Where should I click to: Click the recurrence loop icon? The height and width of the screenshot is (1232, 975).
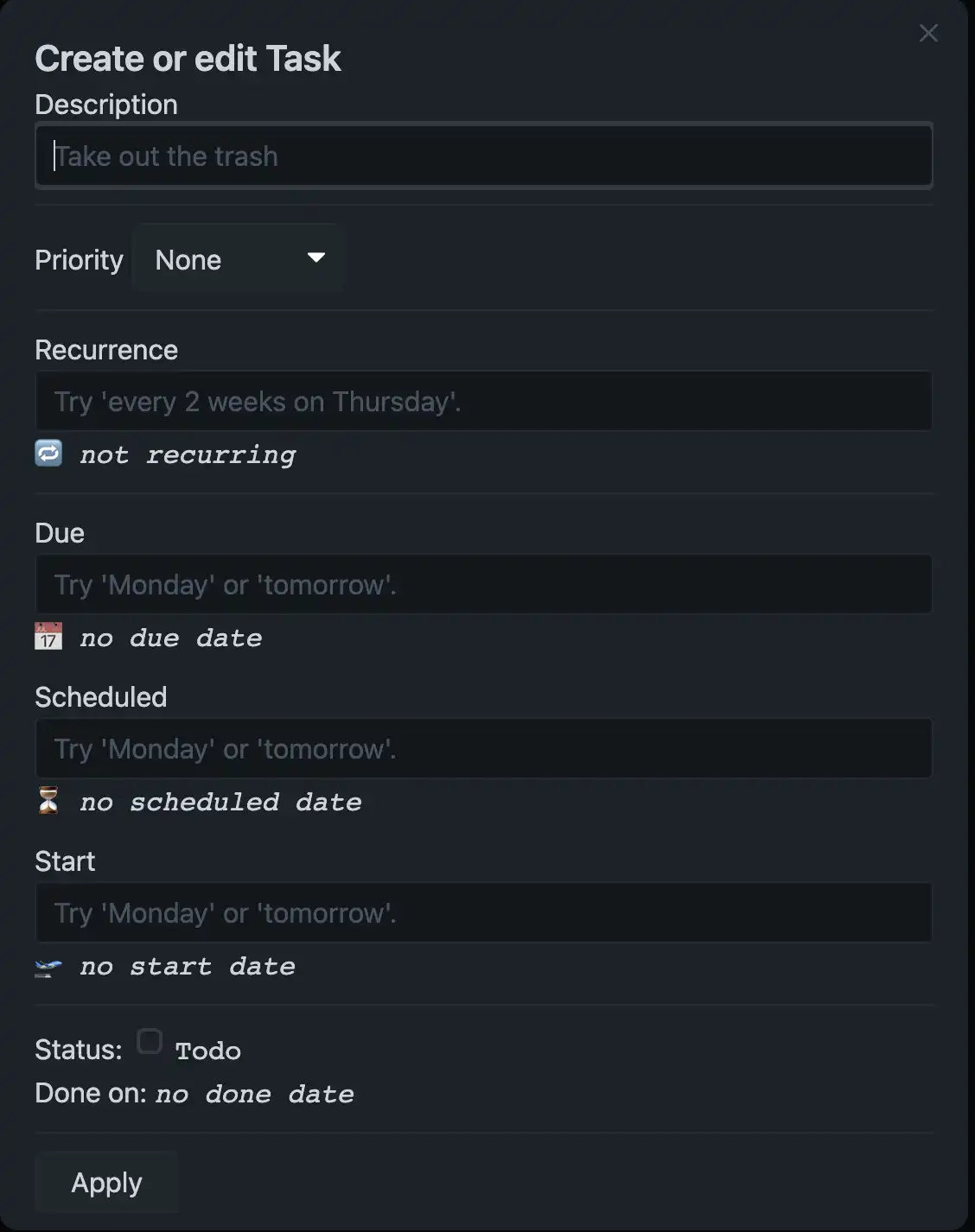click(x=48, y=453)
